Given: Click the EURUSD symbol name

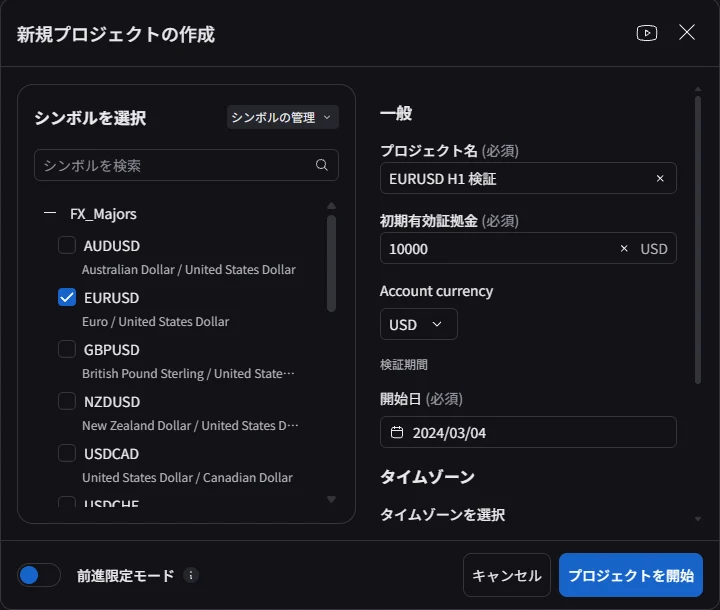Looking at the screenshot, I should [x=112, y=298].
